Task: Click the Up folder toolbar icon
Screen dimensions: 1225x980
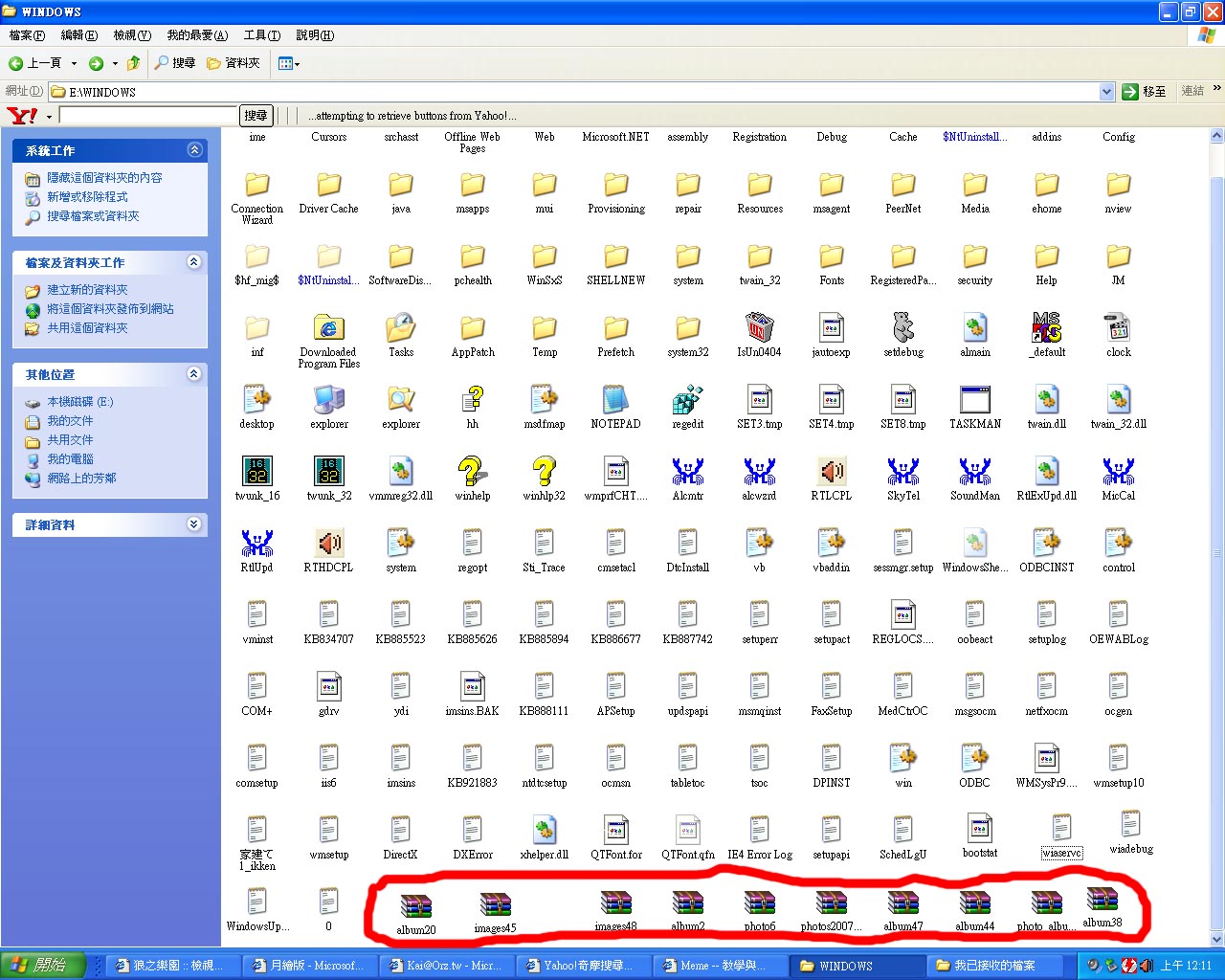Action: point(133,63)
